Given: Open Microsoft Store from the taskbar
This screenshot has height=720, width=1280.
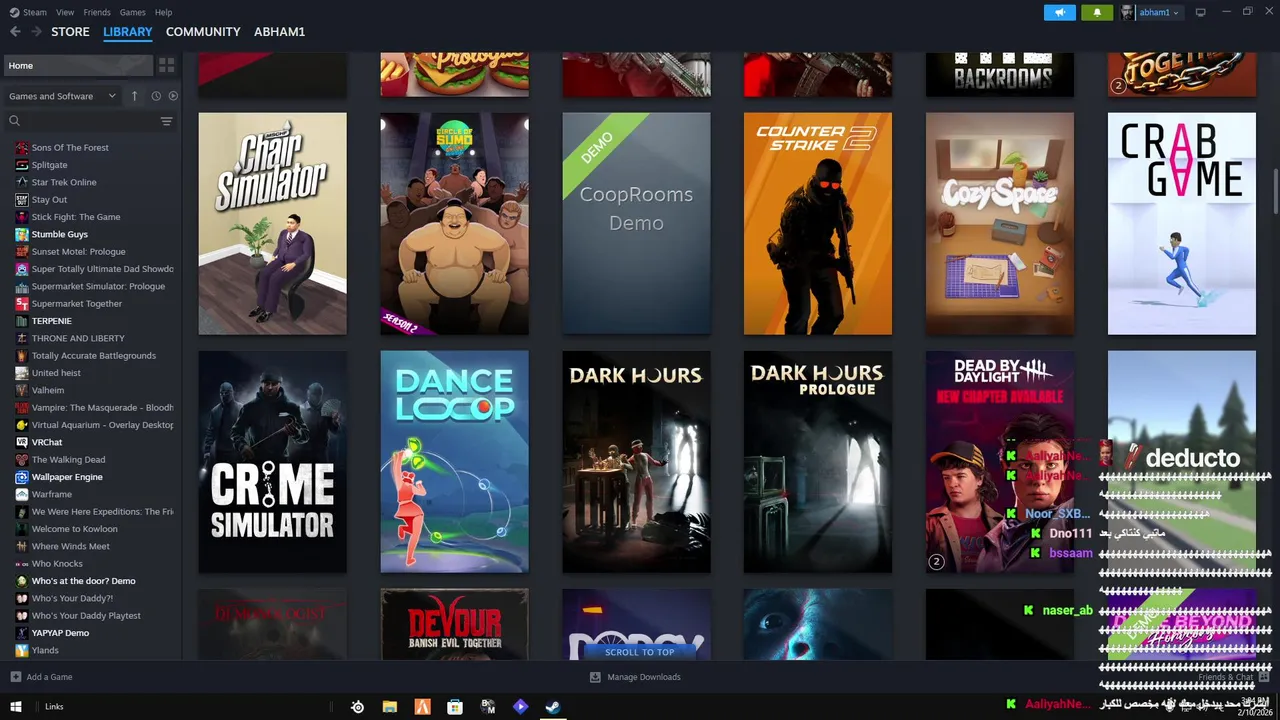Looking at the screenshot, I should (455, 706).
